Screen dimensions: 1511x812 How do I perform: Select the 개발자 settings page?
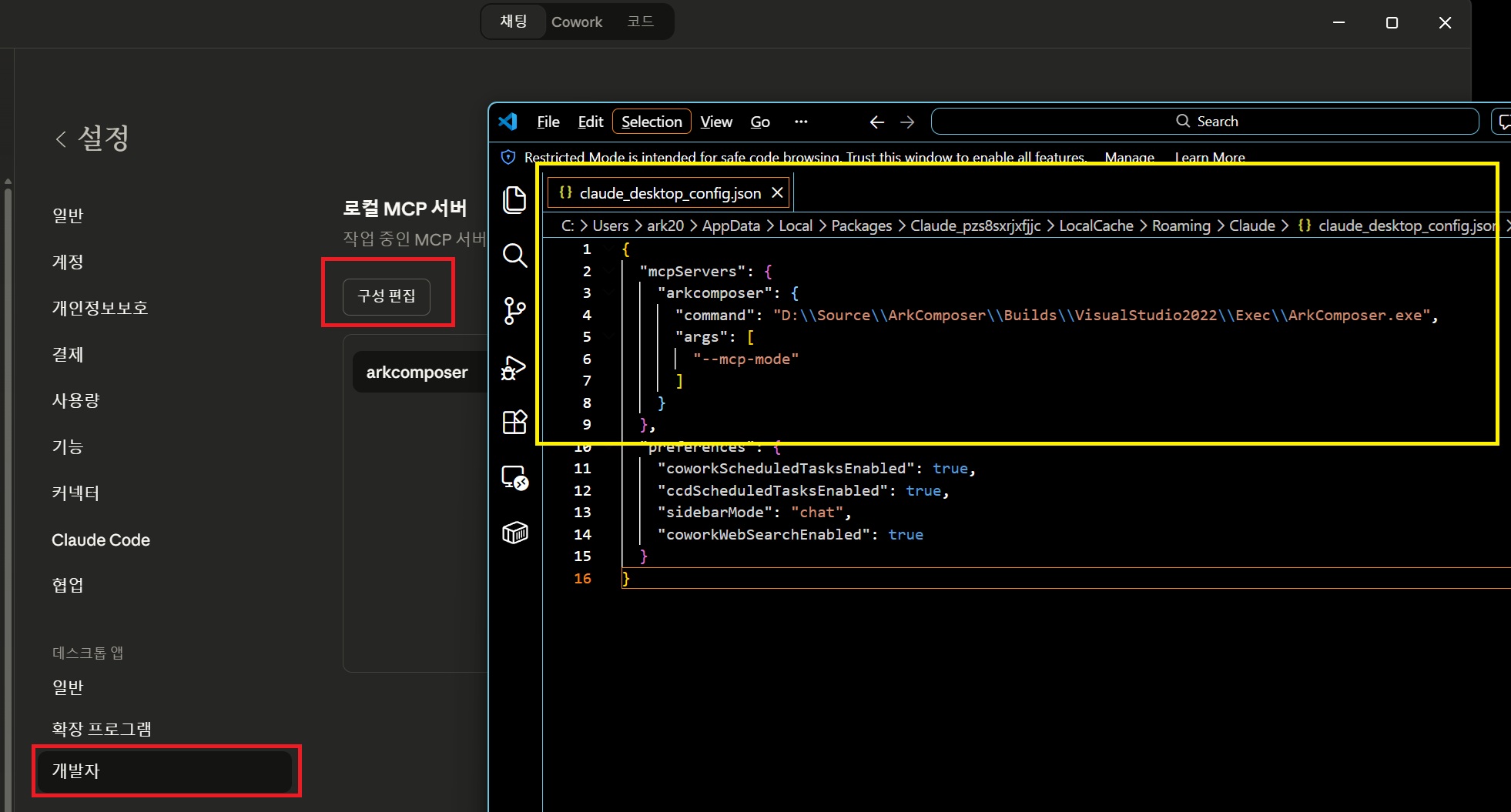pos(166,770)
